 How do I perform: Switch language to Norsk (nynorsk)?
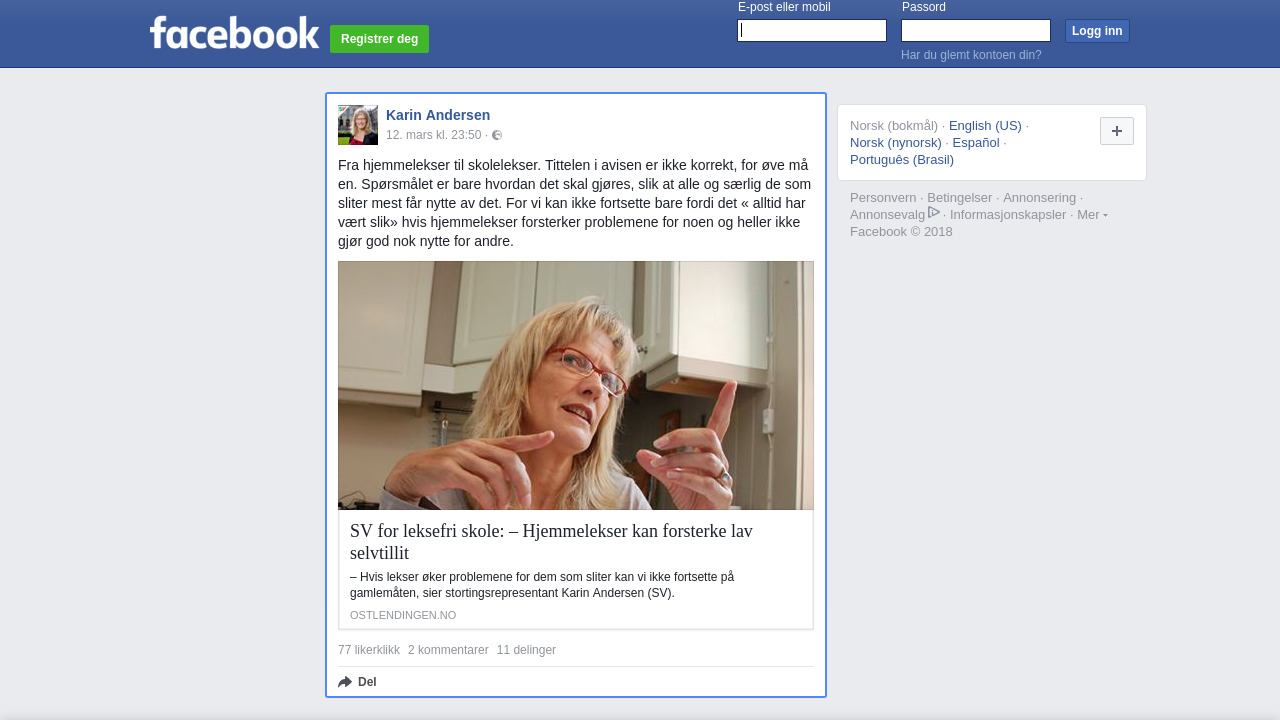tap(896, 142)
